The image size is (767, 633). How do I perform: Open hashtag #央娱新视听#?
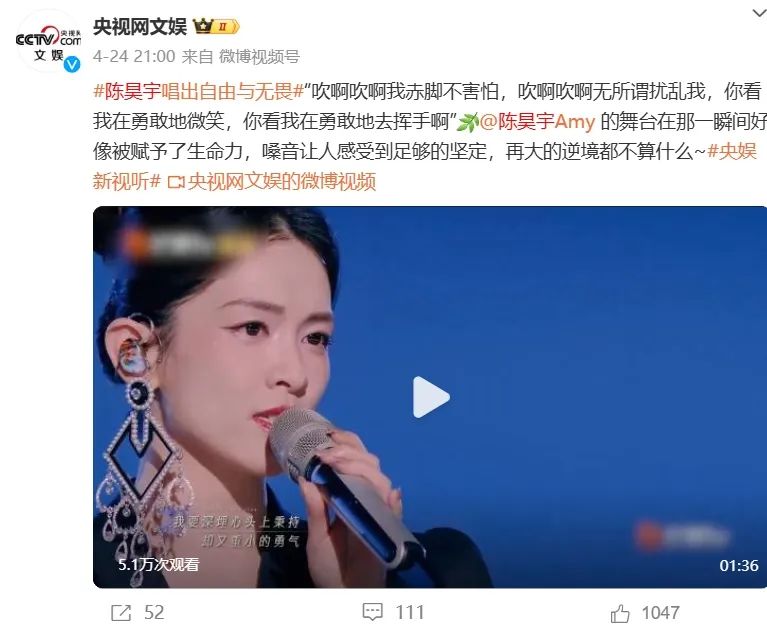pyautogui.click(x=425, y=166)
